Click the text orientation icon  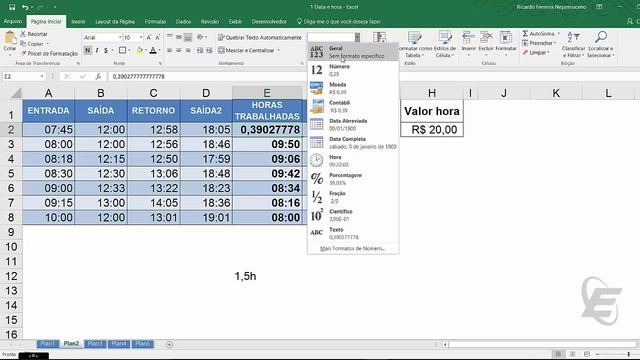pyautogui.click(x=200, y=37)
